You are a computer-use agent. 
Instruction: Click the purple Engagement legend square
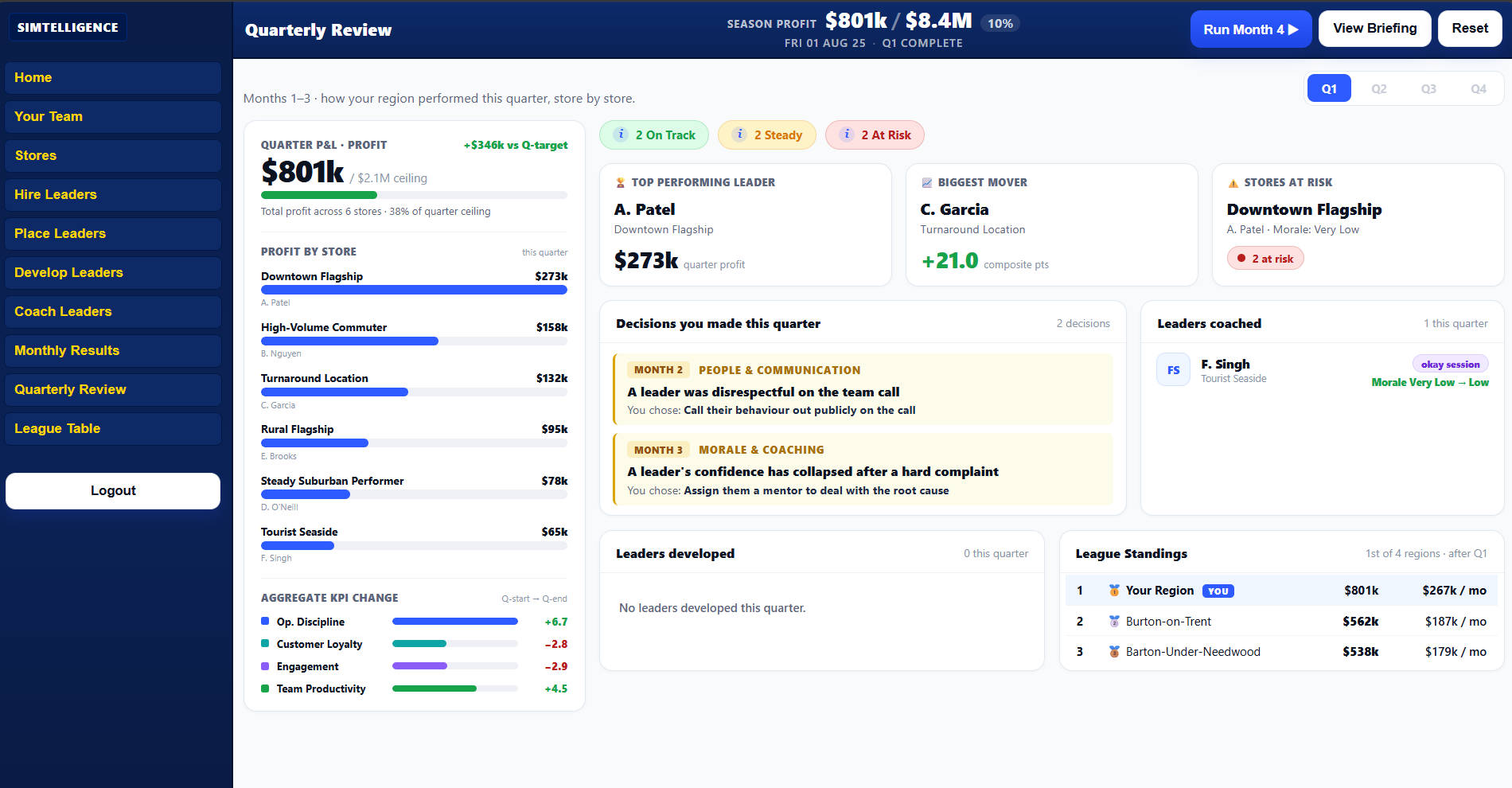click(x=265, y=665)
